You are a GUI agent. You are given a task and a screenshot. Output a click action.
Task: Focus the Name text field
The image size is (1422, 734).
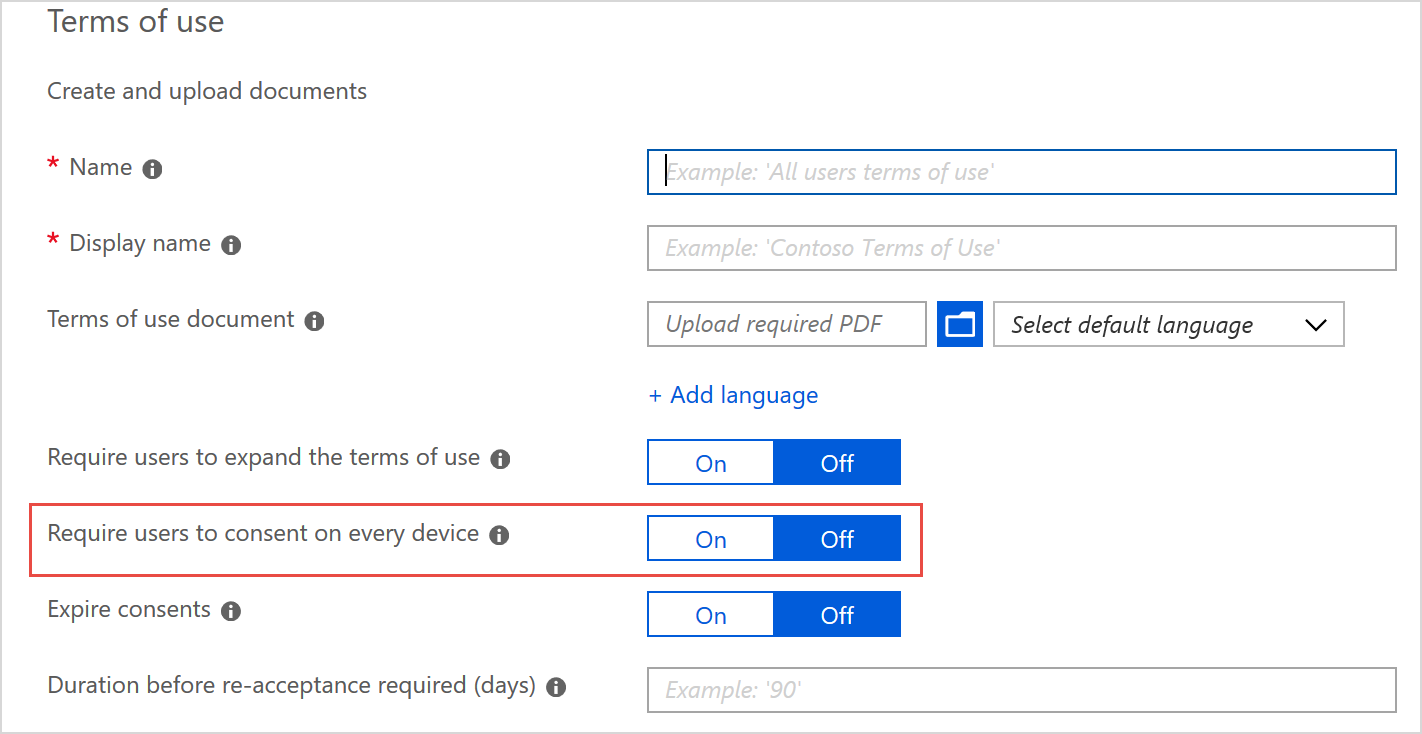[x=1021, y=172]
